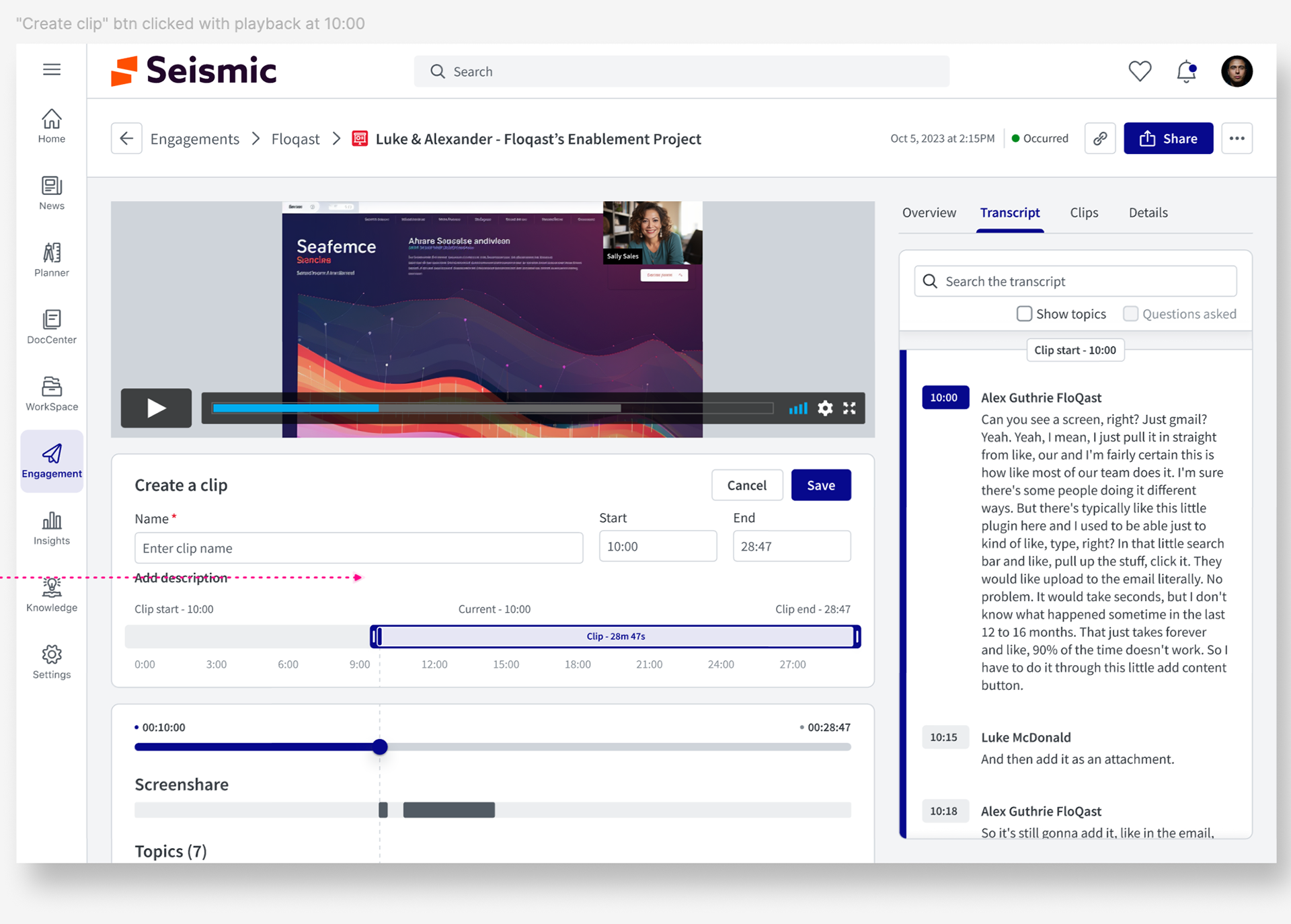1291x924 pixels.
Task: Click the Screenshare heading
Action: pos(182,785)
